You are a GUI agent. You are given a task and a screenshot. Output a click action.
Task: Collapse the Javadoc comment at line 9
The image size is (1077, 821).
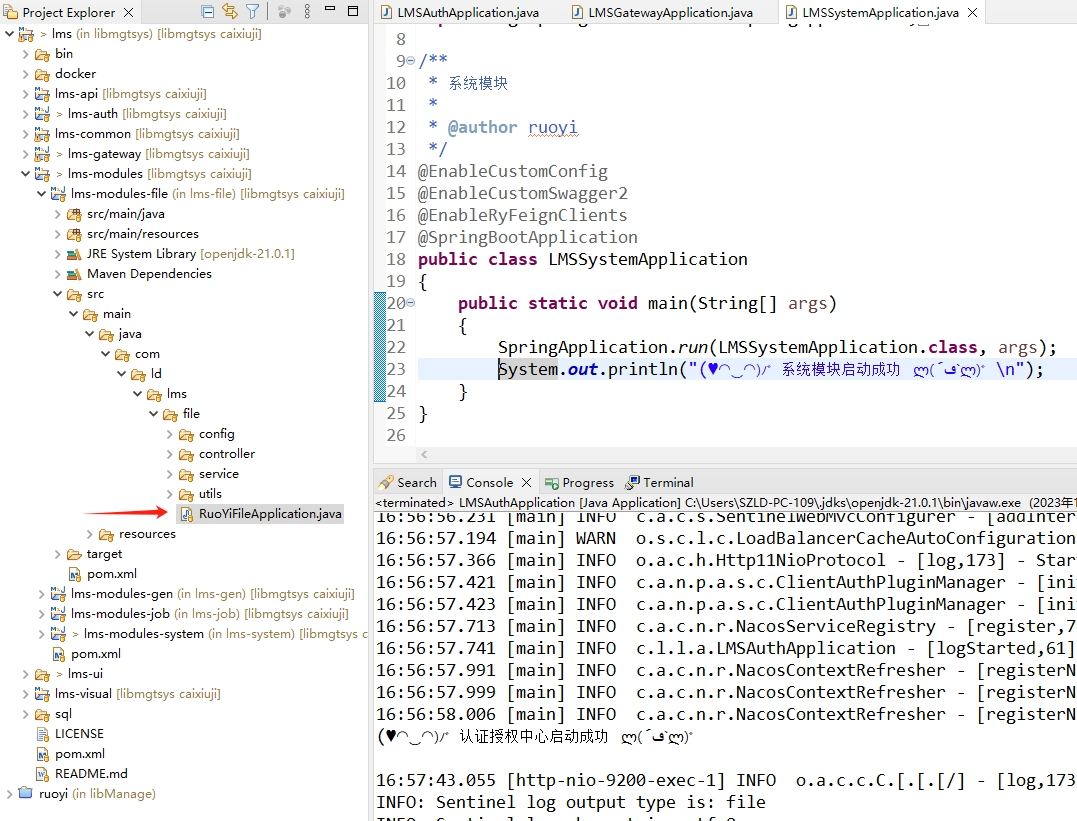pos(410,61)
